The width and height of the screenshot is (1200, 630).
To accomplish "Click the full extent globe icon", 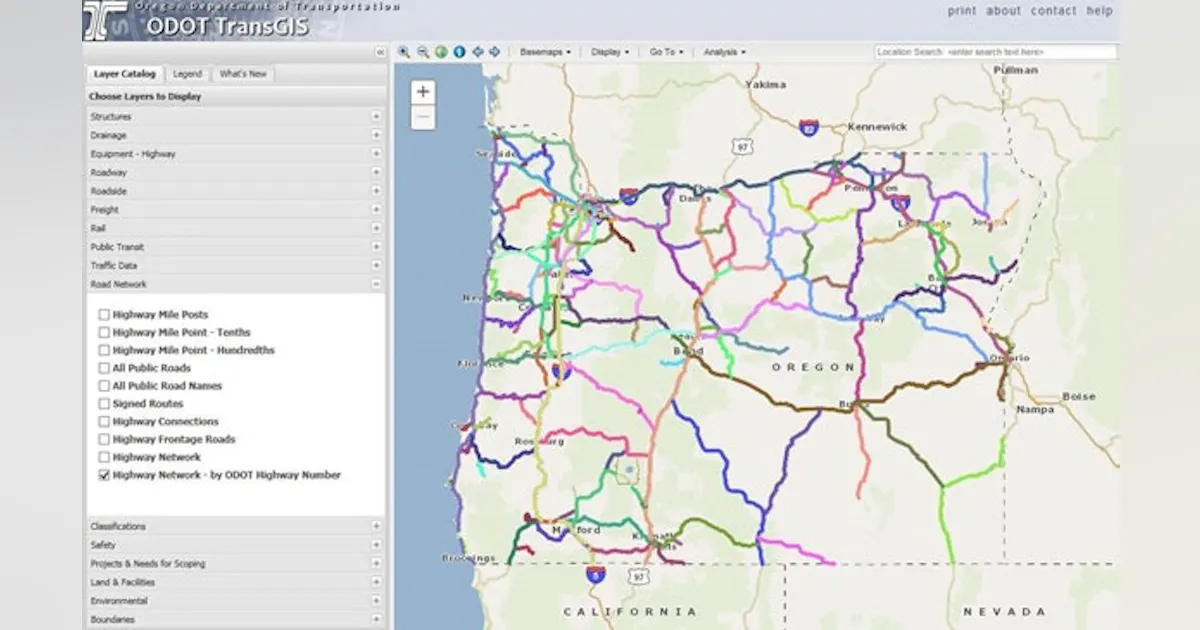I will 441,52.
